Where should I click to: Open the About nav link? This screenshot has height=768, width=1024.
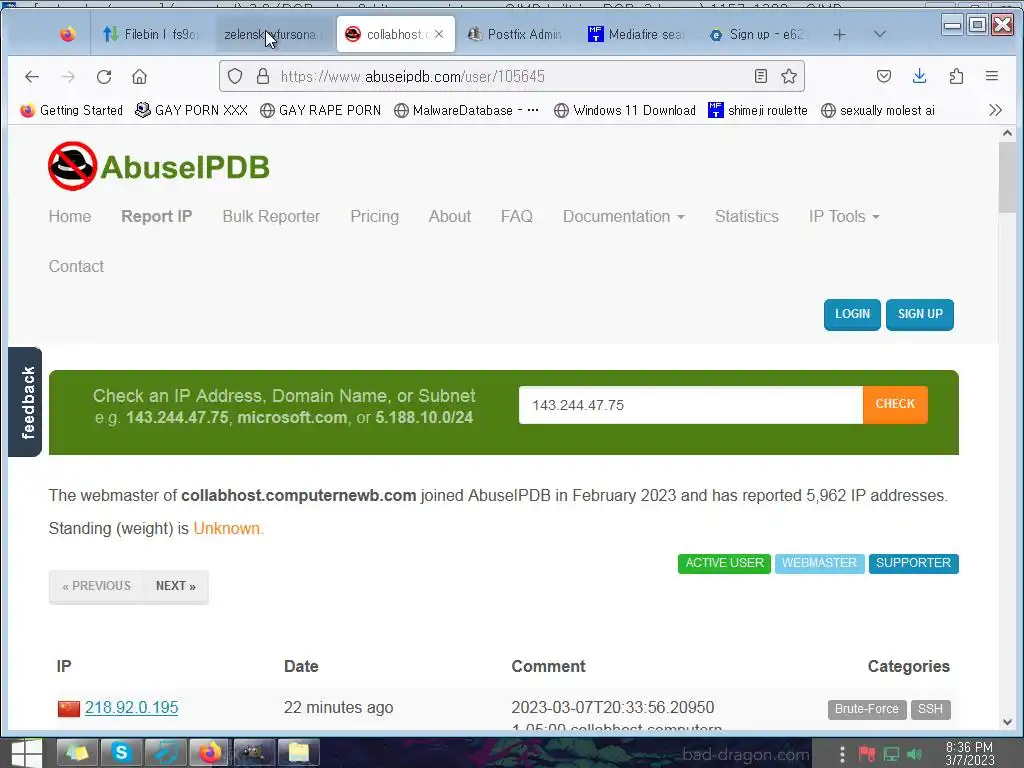[449, 216]
